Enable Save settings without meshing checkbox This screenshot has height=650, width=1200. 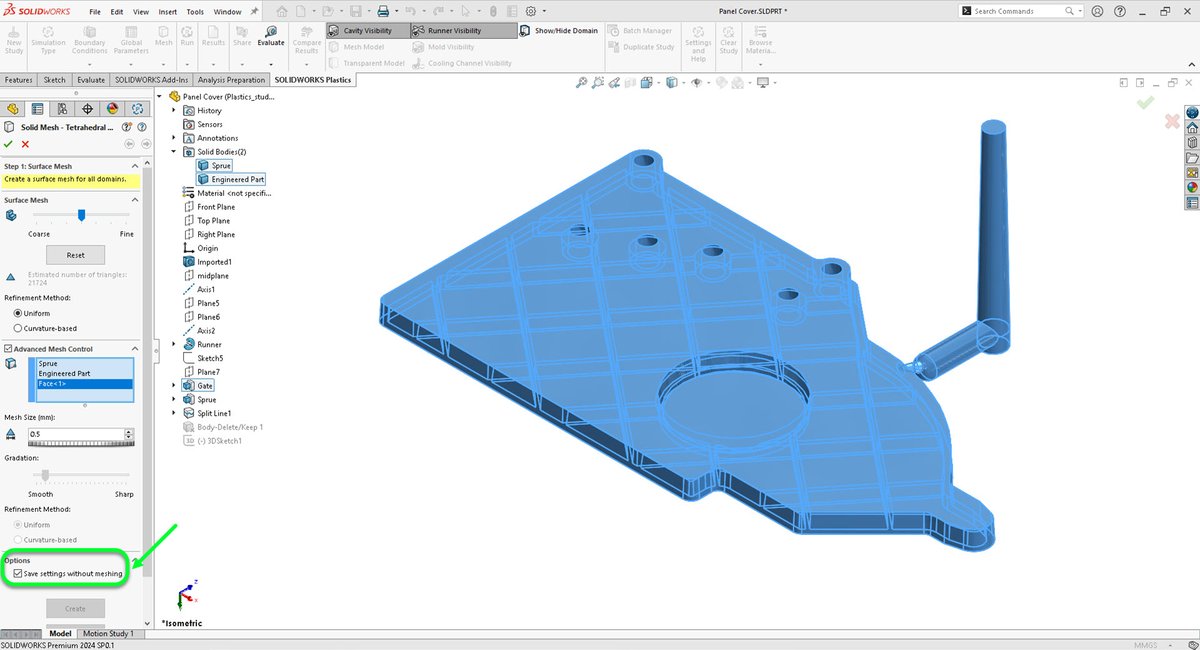coord(20,572)
